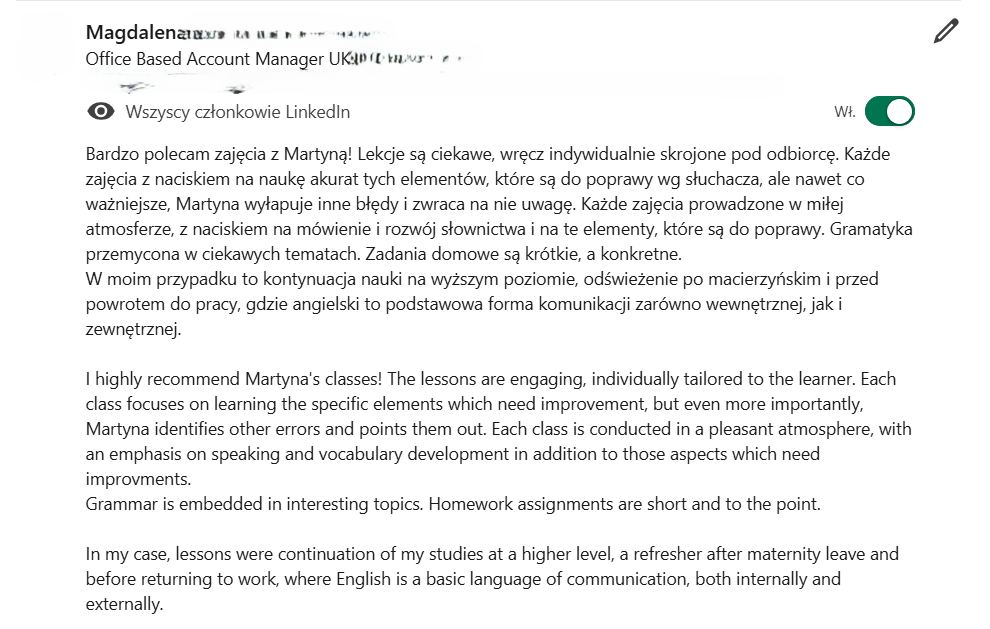Screen dimensions: 990x629
Task: Click the "Wł." label beside the switch
Action: tap(845, 112)
